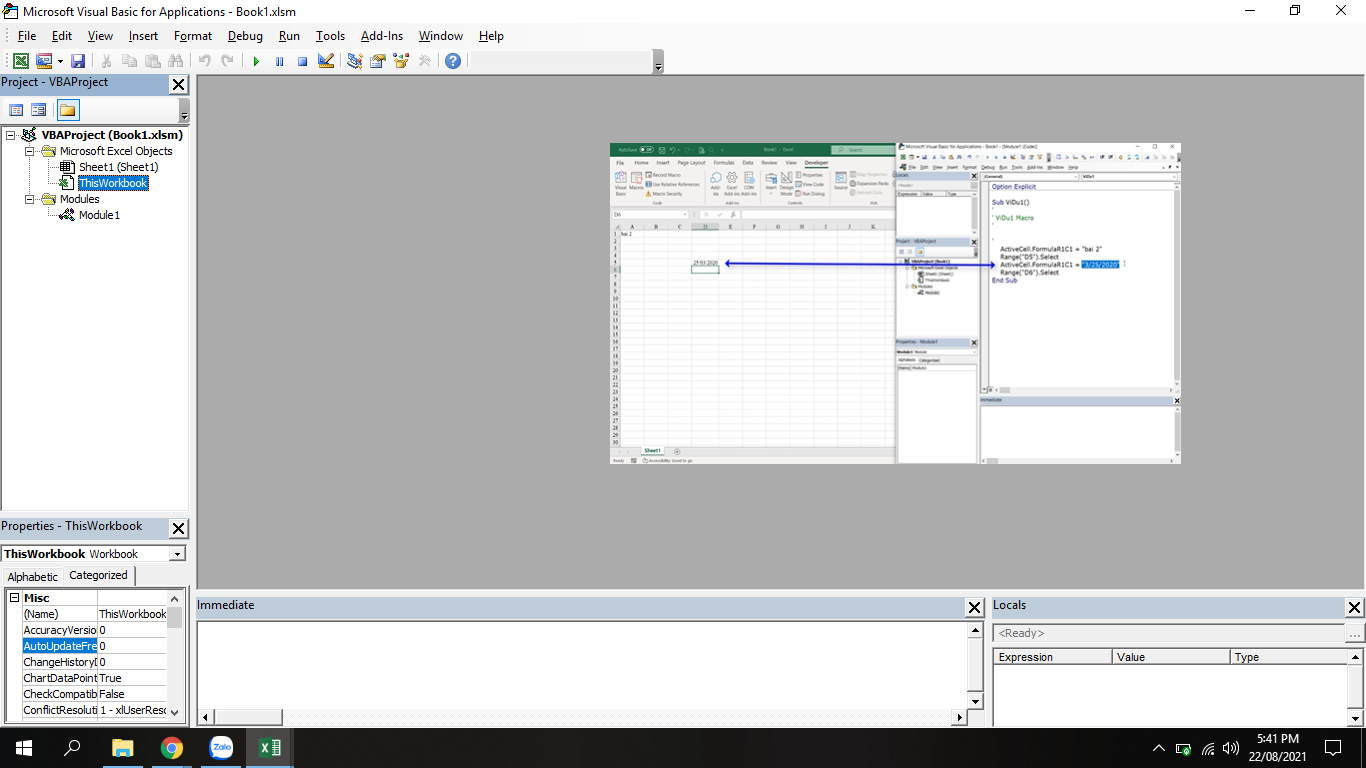This screenshot has width=1366, height=768.
Task: Click the Reset stop square icon
Action: [302, 61]
